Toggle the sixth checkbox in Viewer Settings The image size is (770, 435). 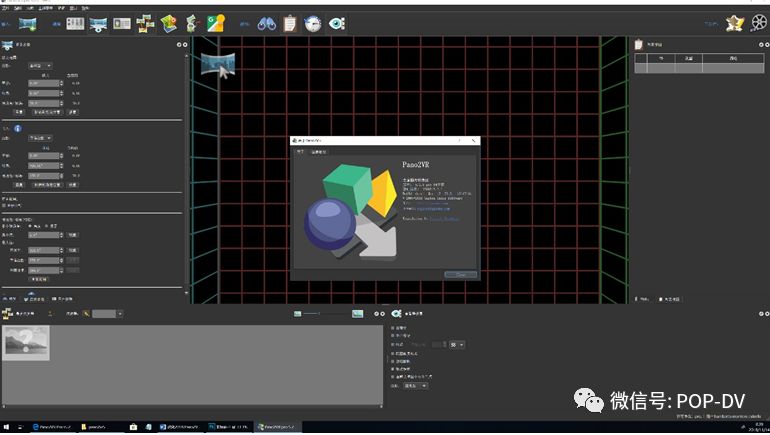[392, 369]
